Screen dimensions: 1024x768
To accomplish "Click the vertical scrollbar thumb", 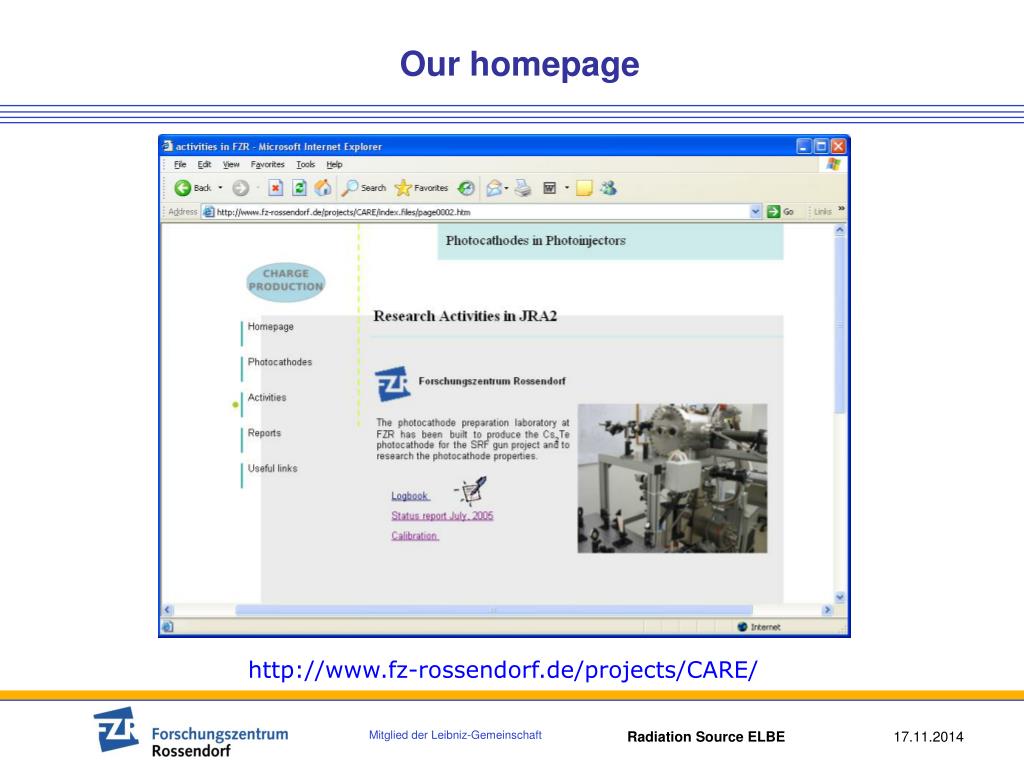I will click(840, 324).
